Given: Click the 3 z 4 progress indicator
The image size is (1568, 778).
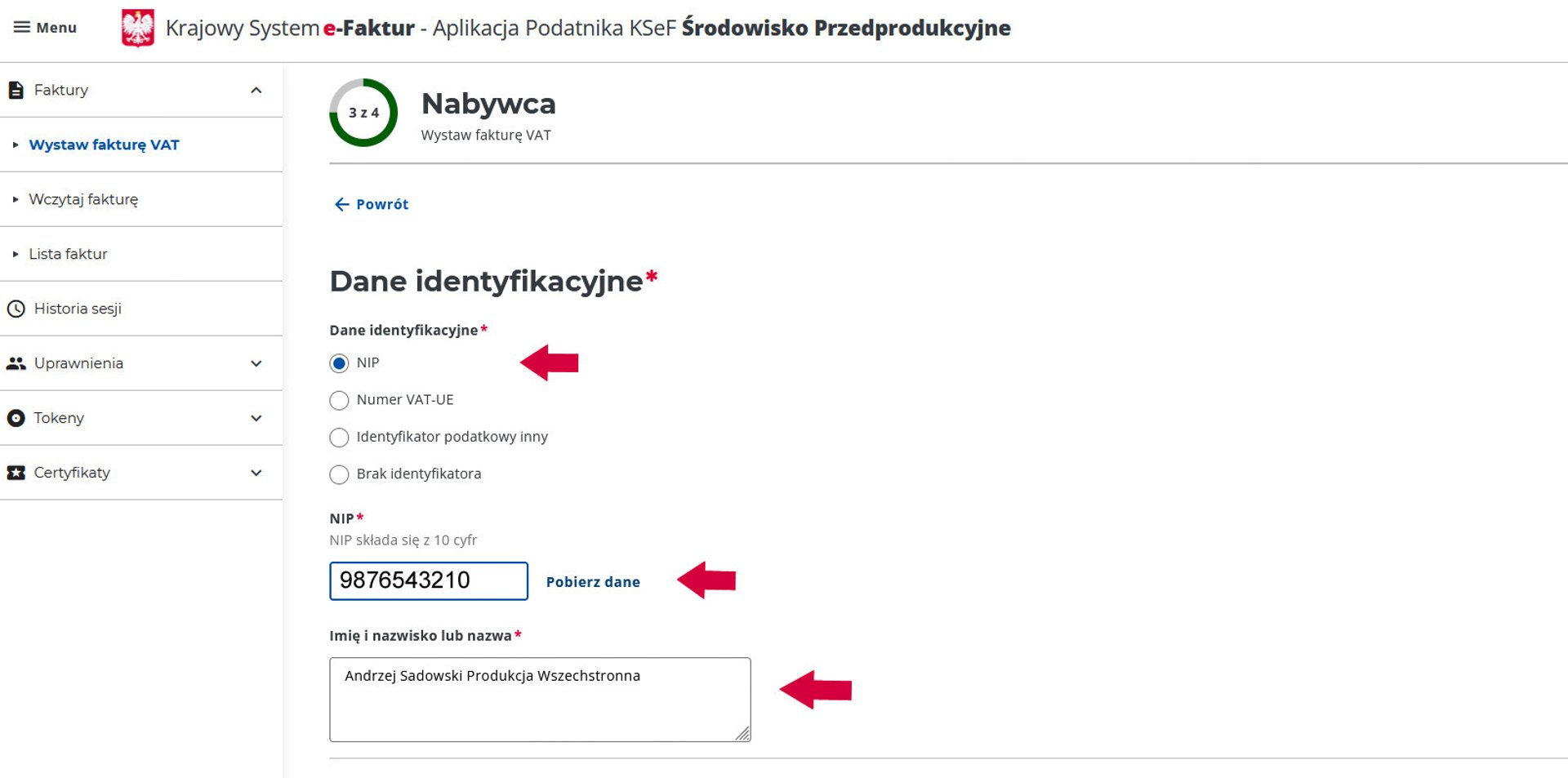Looking at the screenshot, I should (363, 113).
